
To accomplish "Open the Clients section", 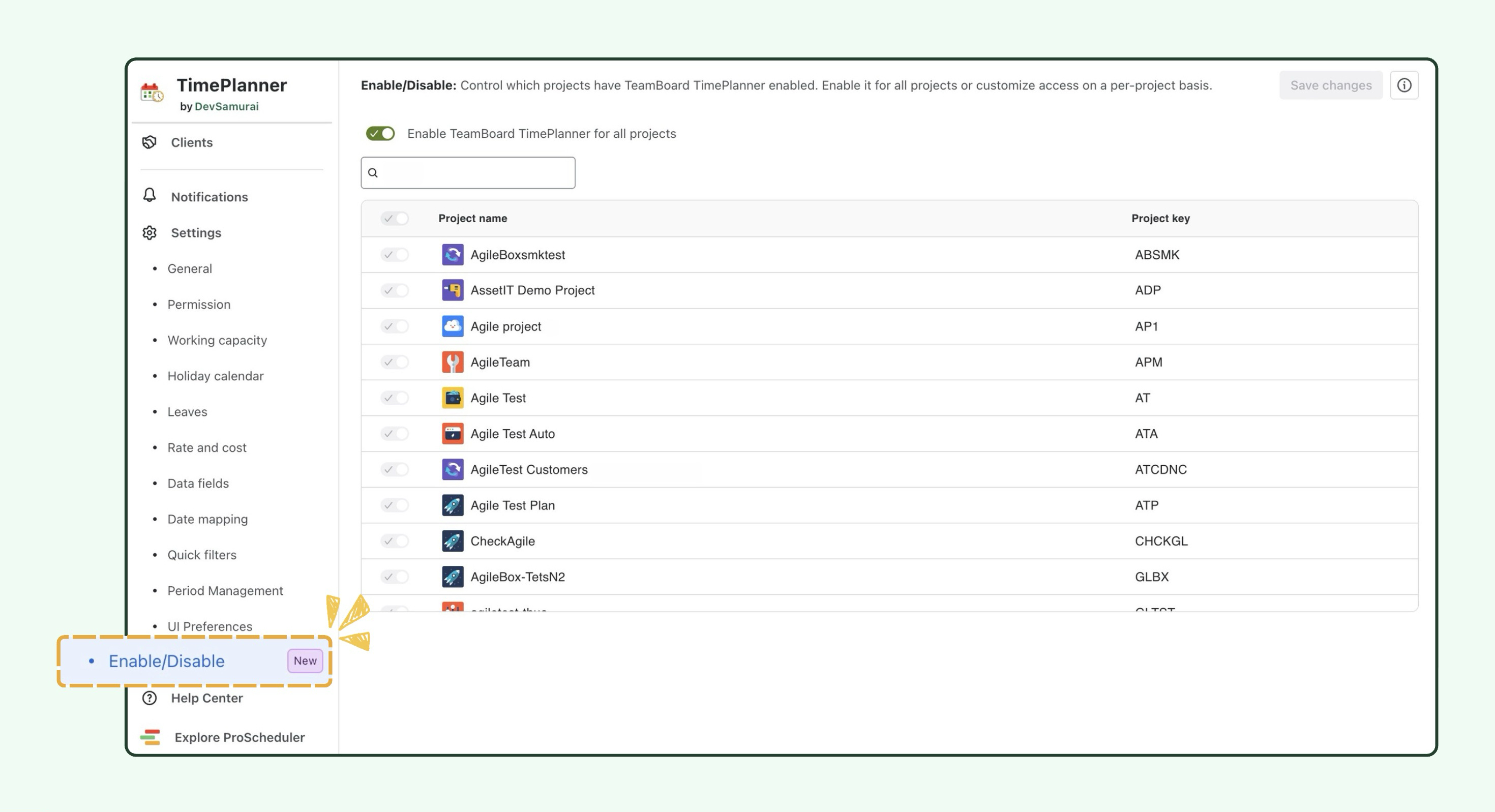I will 192,142.
